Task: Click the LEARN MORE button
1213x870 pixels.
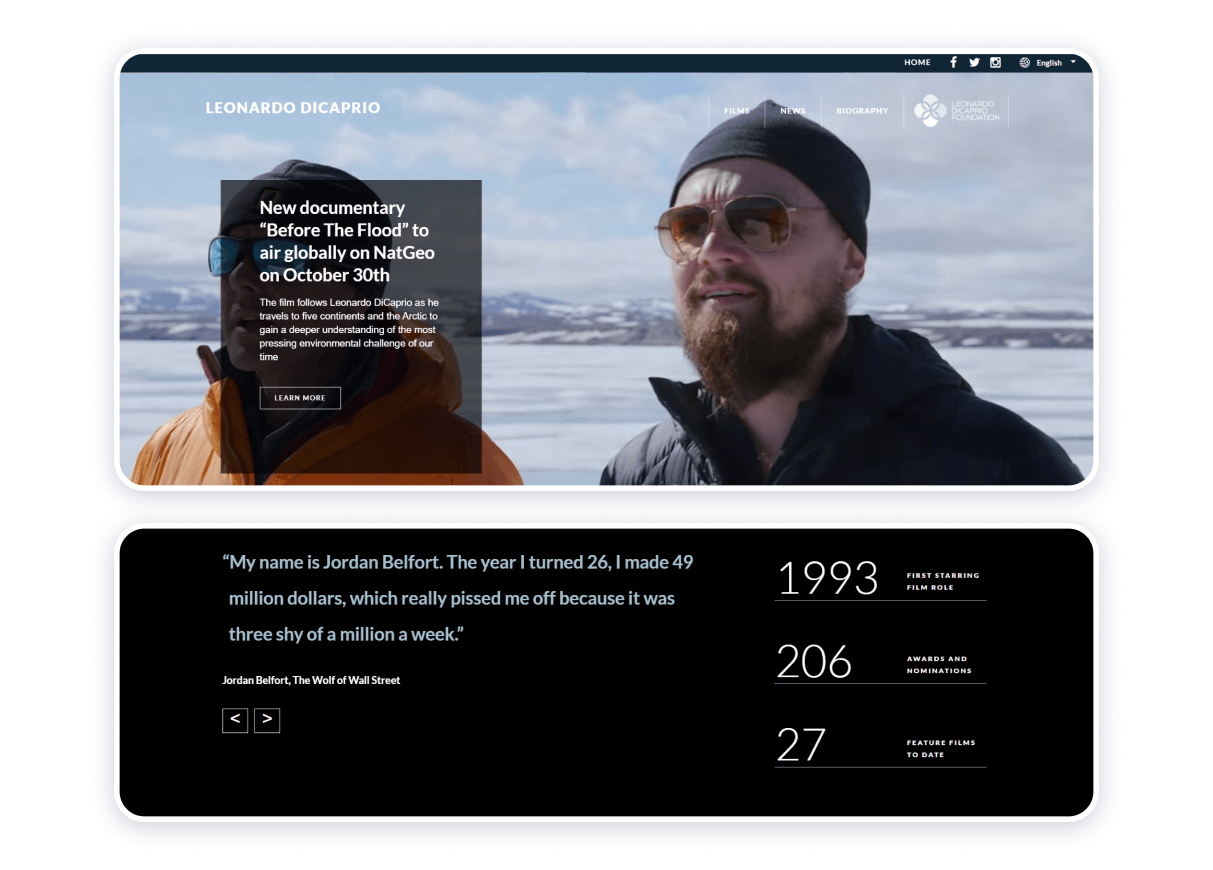Action: 300,398
